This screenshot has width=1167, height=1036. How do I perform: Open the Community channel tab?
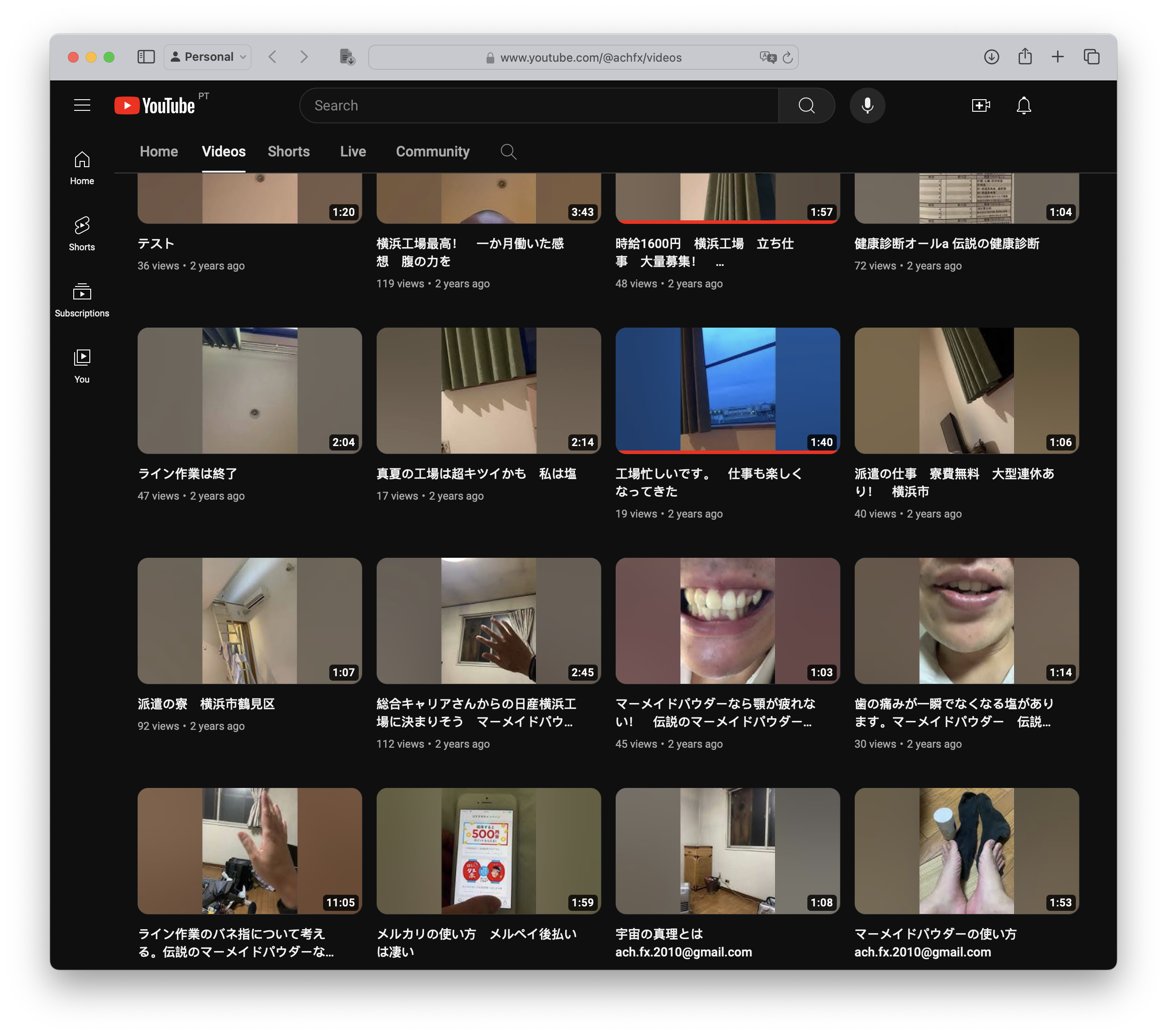click(x=432, y=152)
